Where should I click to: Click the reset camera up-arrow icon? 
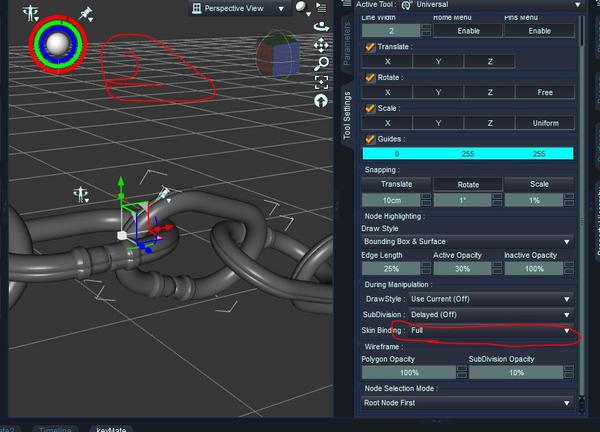coord(321,101)
